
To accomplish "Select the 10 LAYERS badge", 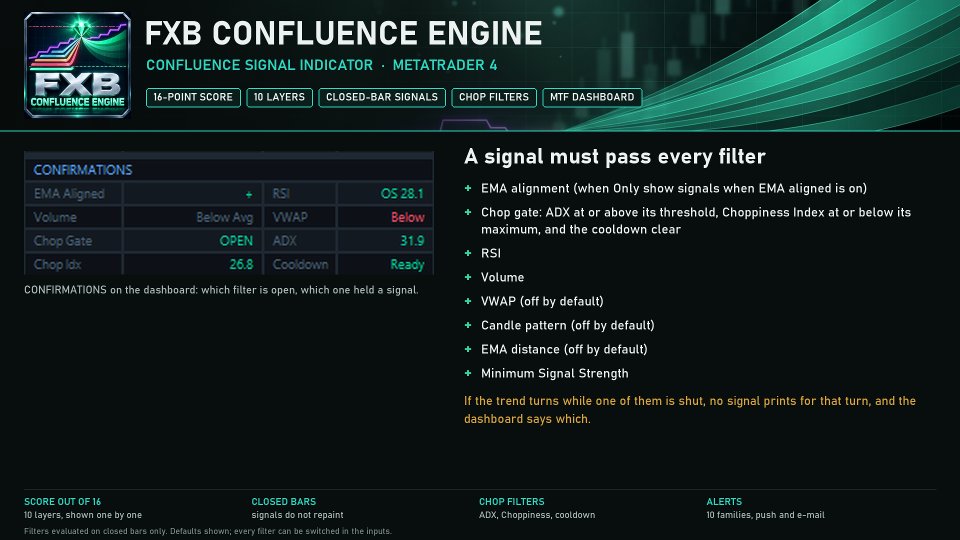I will point(279,97).
